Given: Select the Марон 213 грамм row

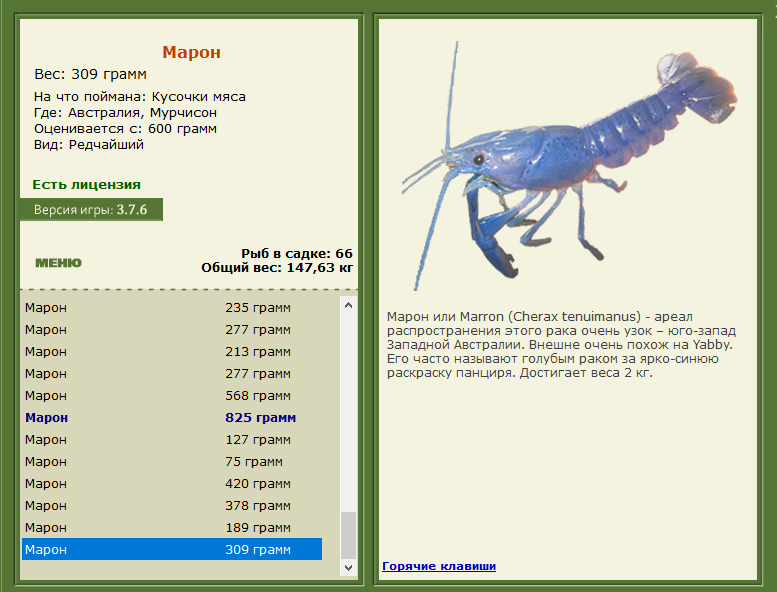Looking at the screenshot, I should [172, 352].
